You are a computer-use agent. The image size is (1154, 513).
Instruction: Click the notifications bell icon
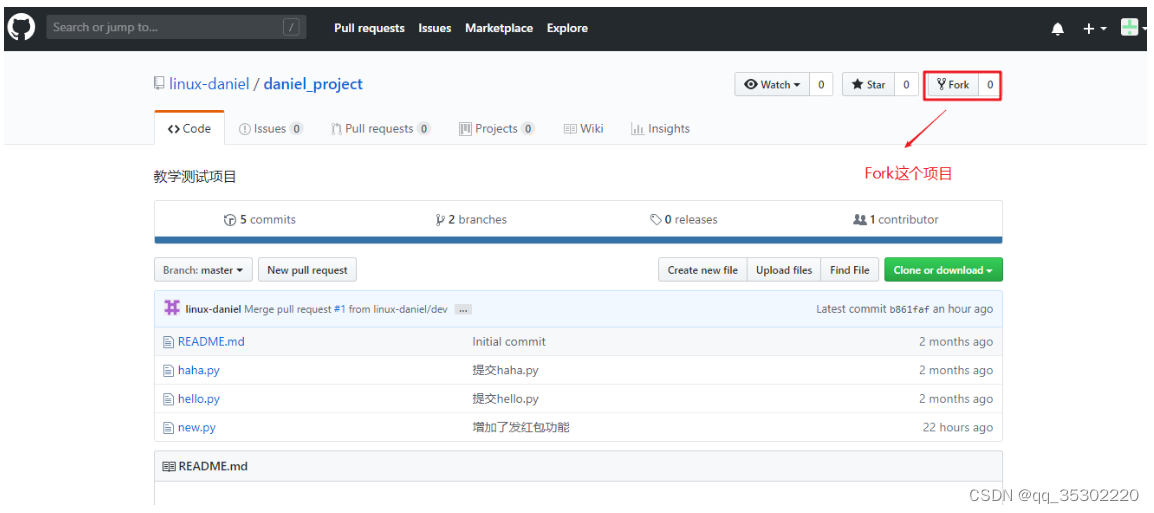(x=1058, y=29)
